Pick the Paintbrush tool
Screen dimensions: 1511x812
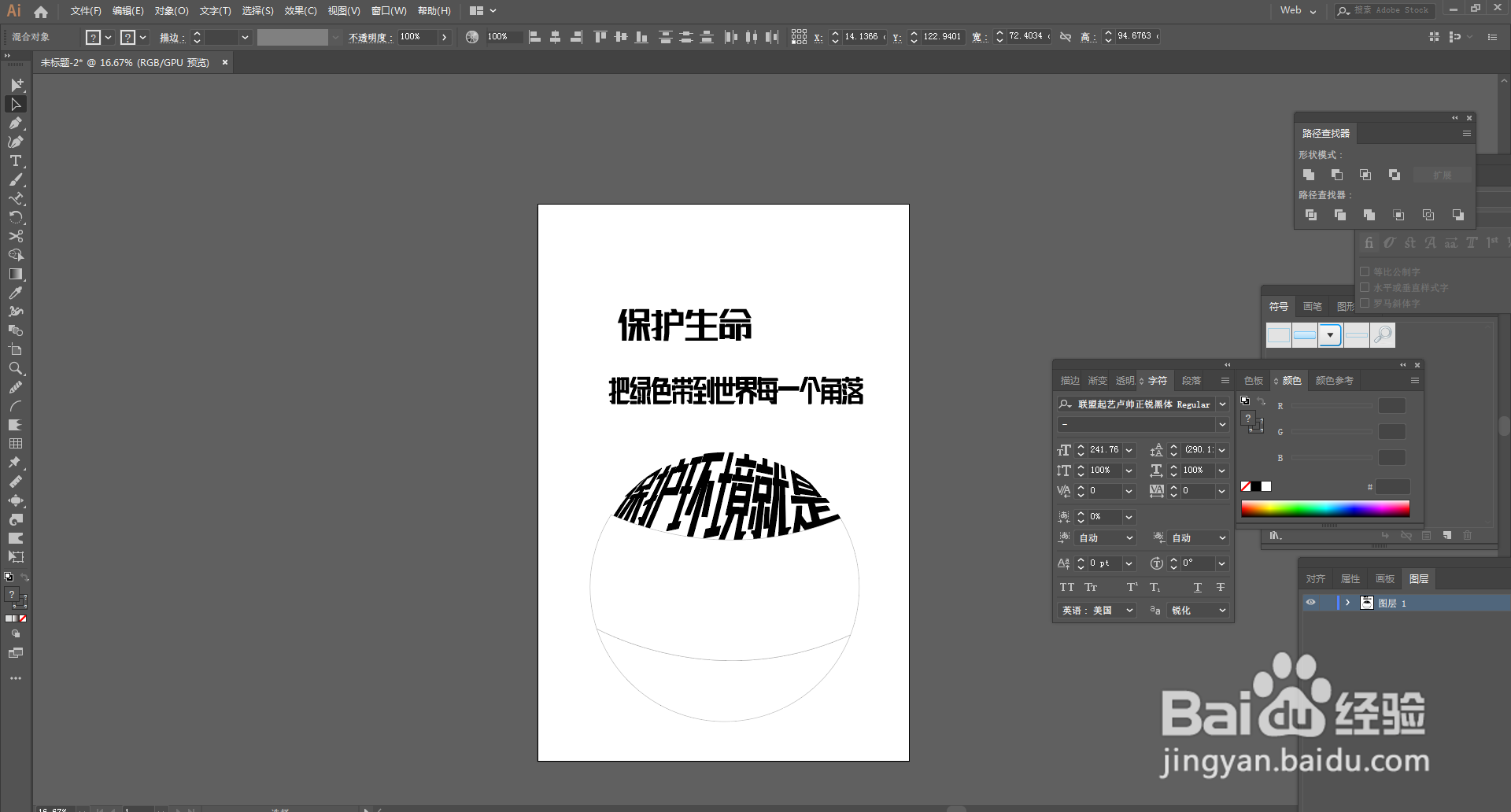16,179
